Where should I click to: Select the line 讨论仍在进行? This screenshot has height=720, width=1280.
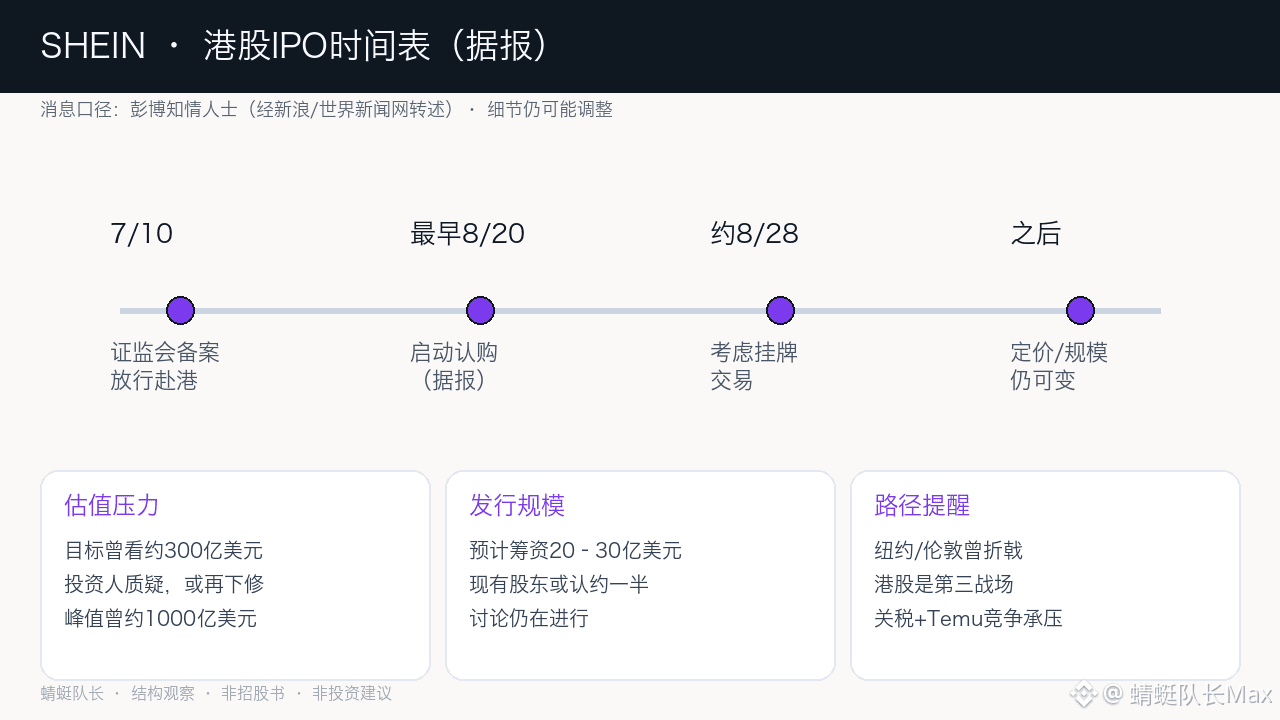tap(529, 618)
